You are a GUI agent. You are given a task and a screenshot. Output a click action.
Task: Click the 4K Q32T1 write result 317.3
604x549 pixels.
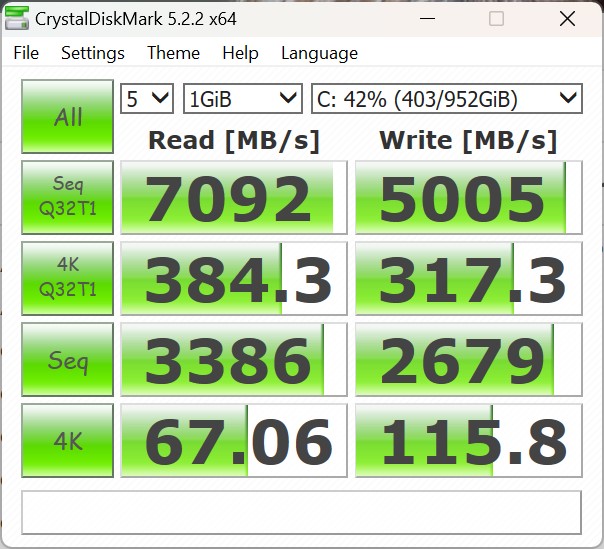coord(468,278)
